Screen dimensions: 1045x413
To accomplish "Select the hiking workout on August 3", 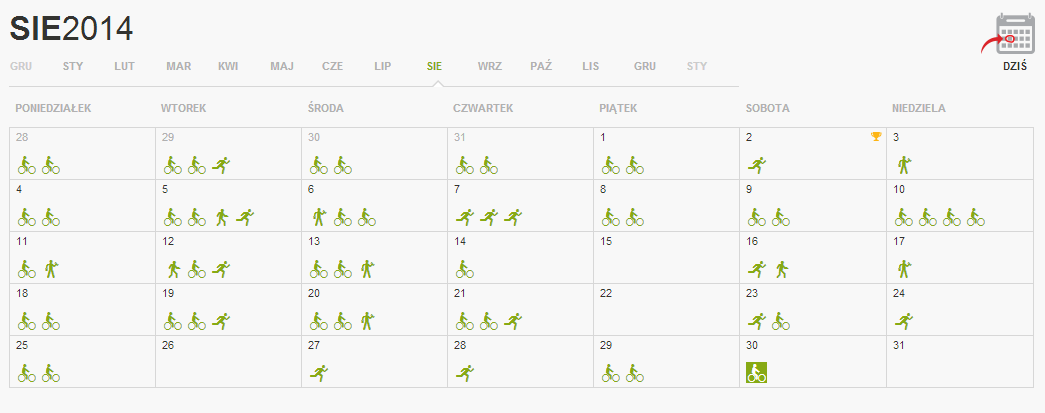I will 904,165.
